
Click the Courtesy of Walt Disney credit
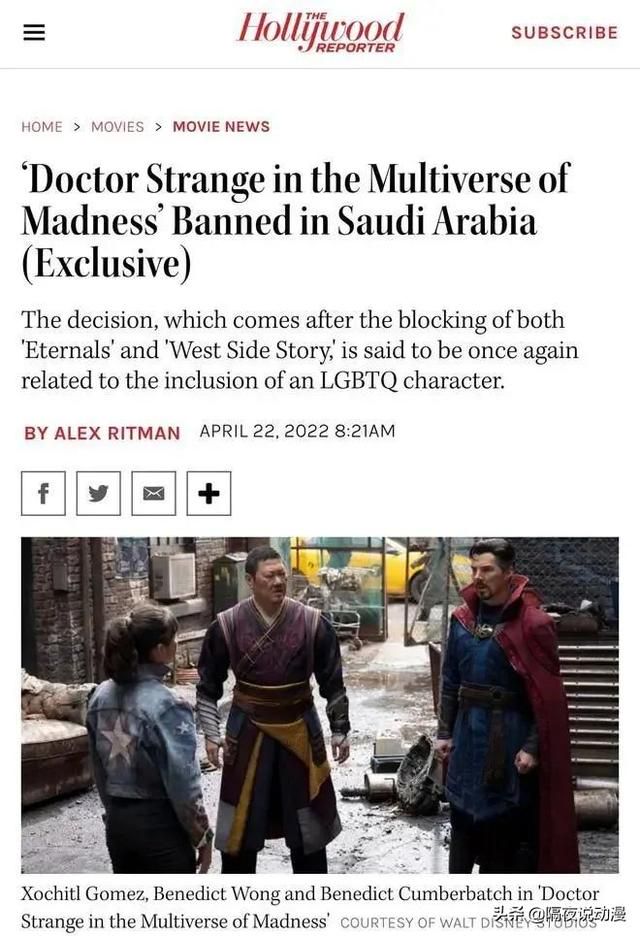pyautogui.click(x=469, y=923)
